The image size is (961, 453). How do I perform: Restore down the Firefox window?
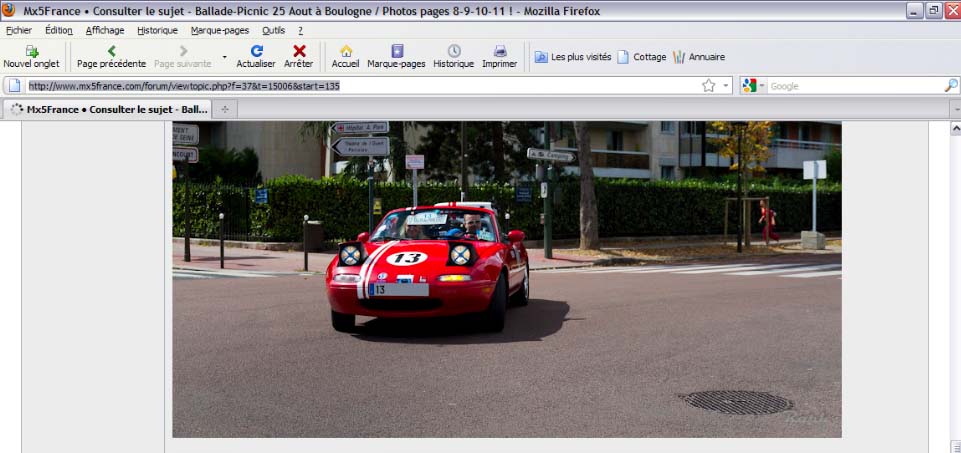[933, 10]
